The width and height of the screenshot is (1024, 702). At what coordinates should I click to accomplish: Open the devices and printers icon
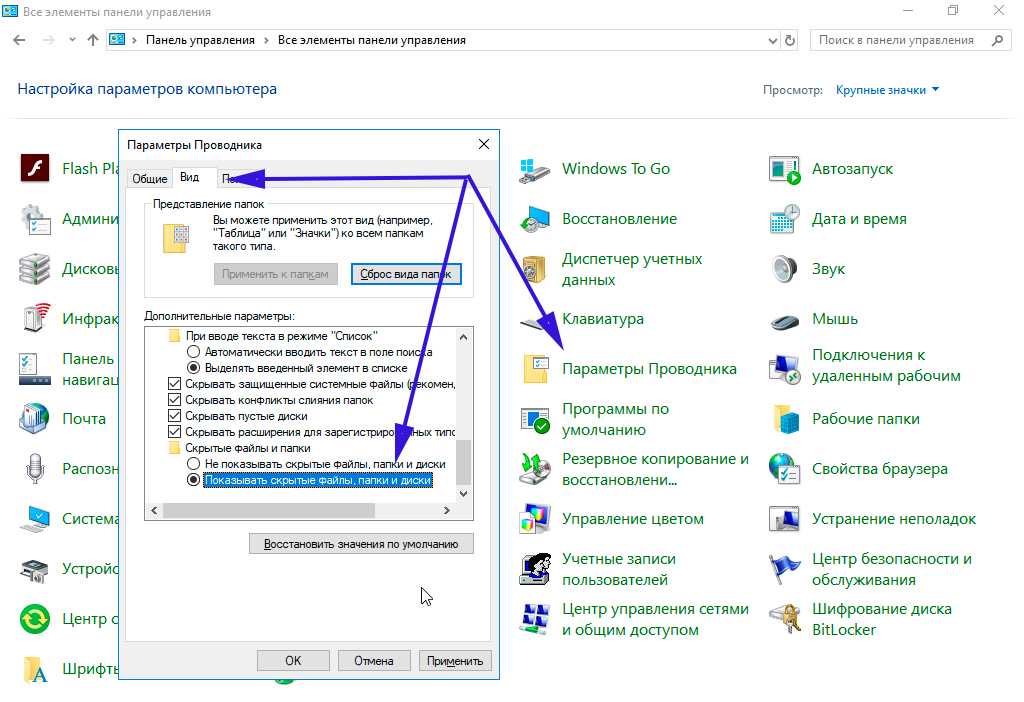pyautogui.click(x=35, y=569)
